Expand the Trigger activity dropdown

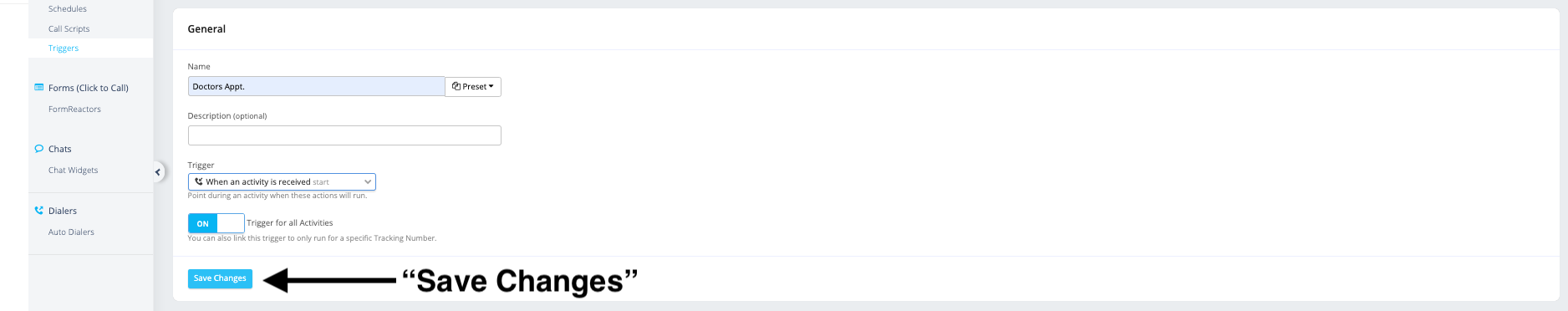(x=282, y=181)
